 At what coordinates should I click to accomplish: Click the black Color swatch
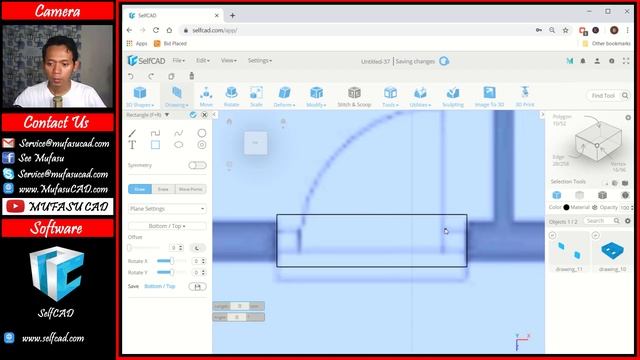[566, 207]
